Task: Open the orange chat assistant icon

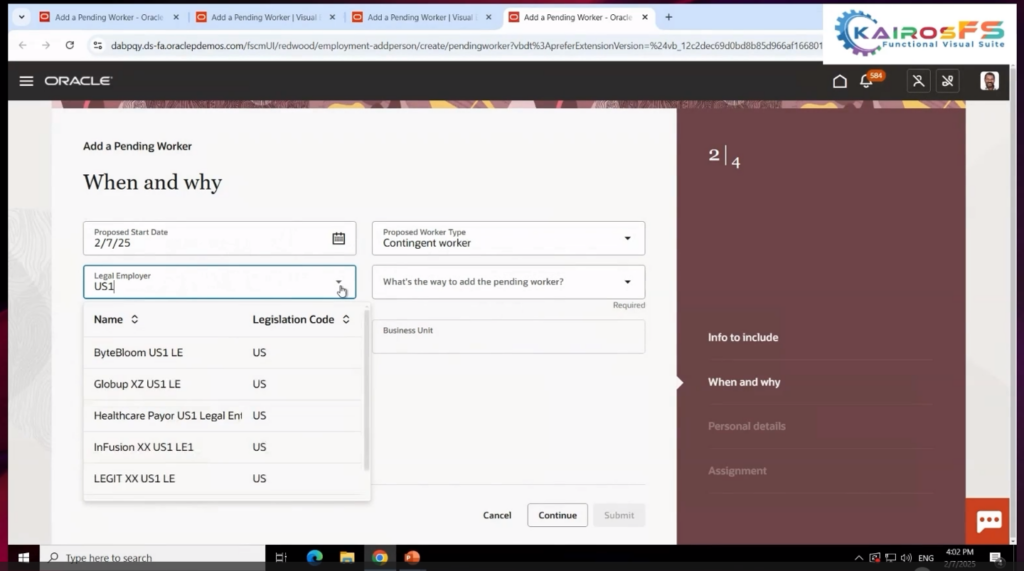Action: coord(989,521)
